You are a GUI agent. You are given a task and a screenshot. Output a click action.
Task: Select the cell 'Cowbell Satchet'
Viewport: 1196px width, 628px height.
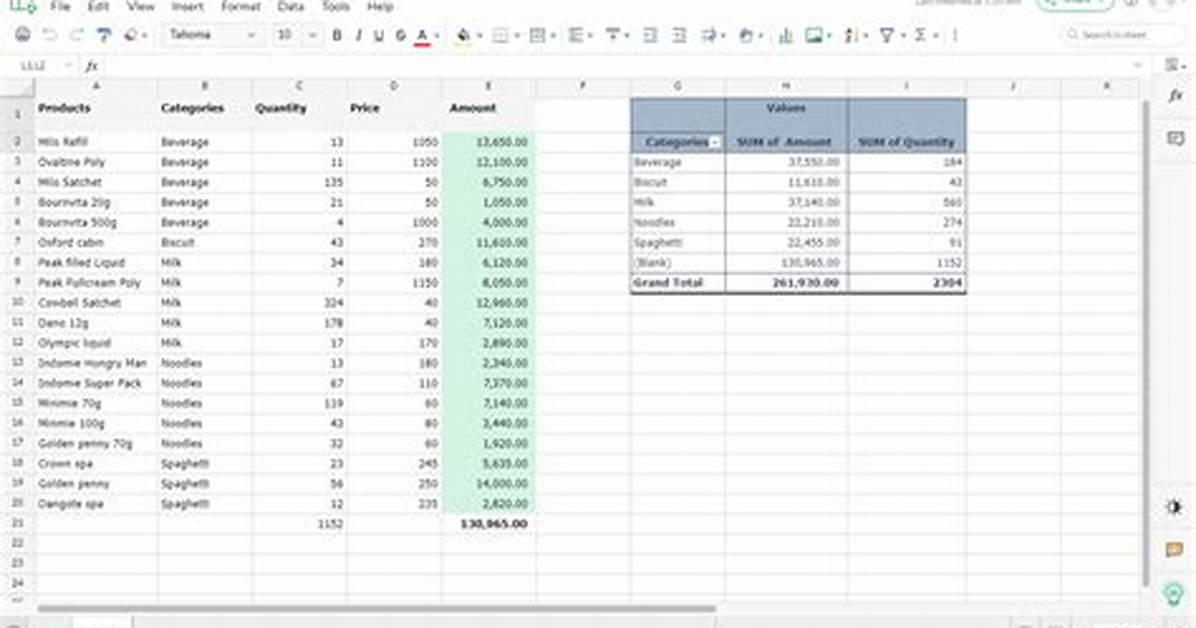[x=96, y=303]
